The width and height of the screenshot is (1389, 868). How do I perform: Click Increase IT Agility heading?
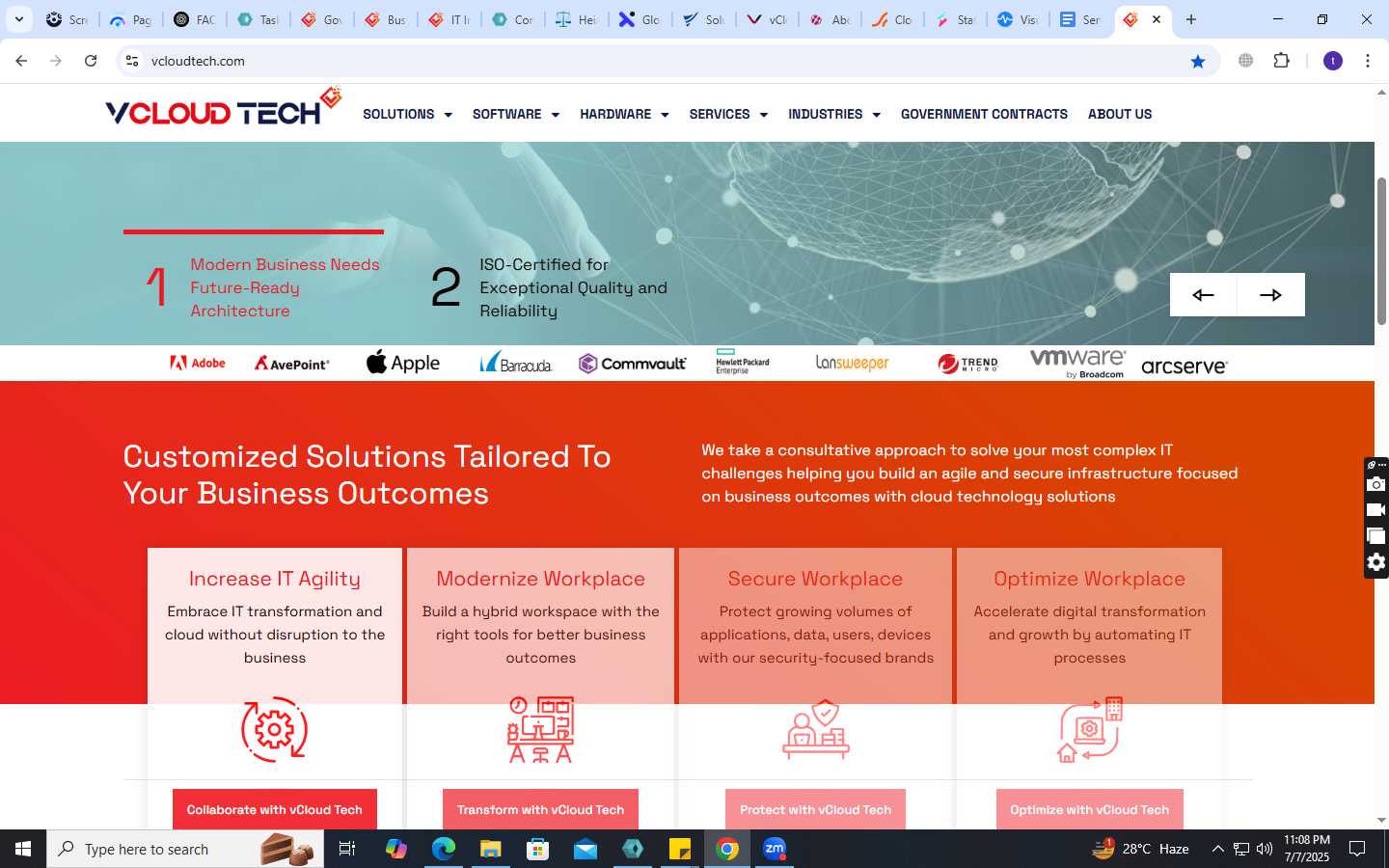(x=275, y=579)
